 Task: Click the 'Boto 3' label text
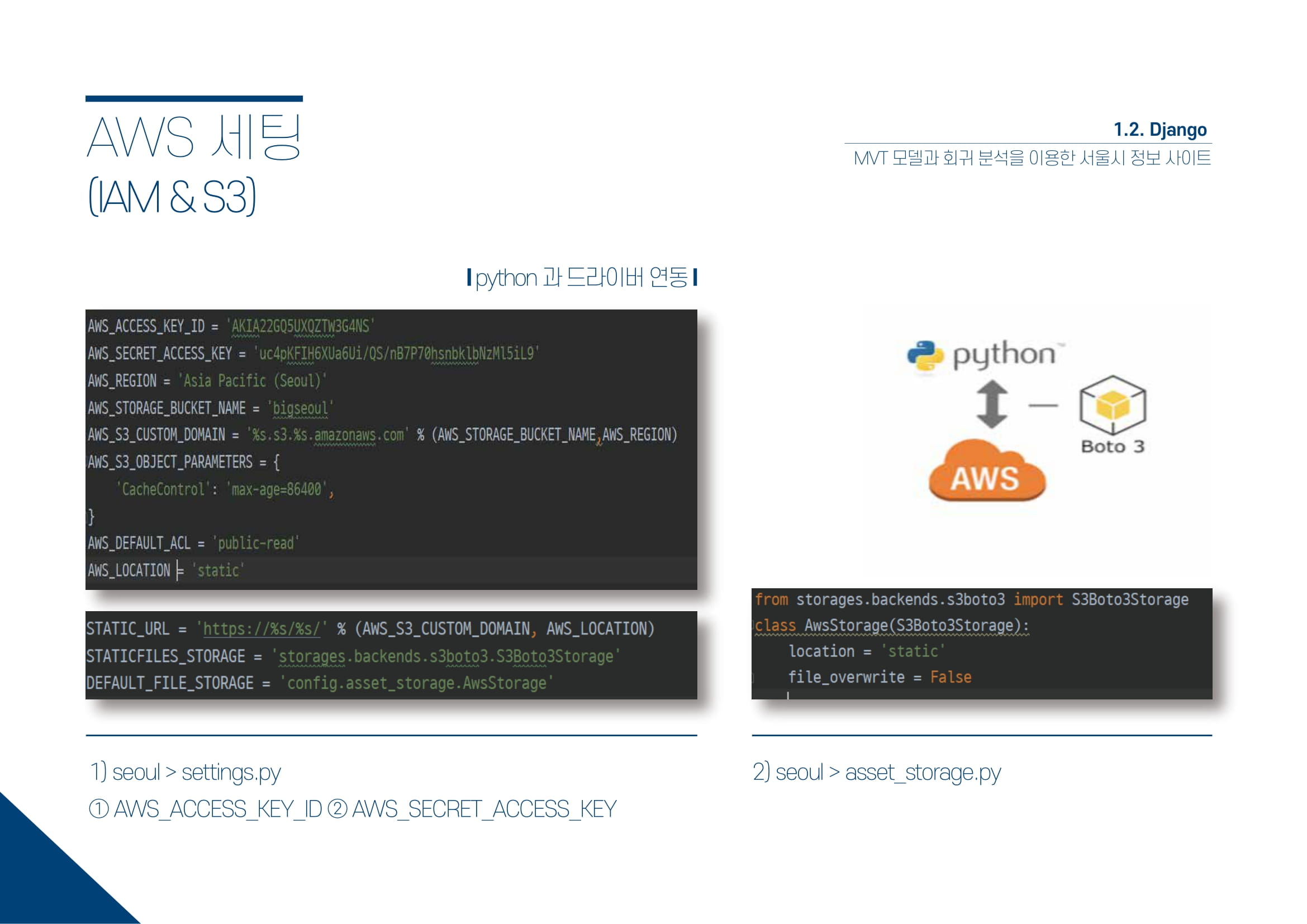point(1113,447)
